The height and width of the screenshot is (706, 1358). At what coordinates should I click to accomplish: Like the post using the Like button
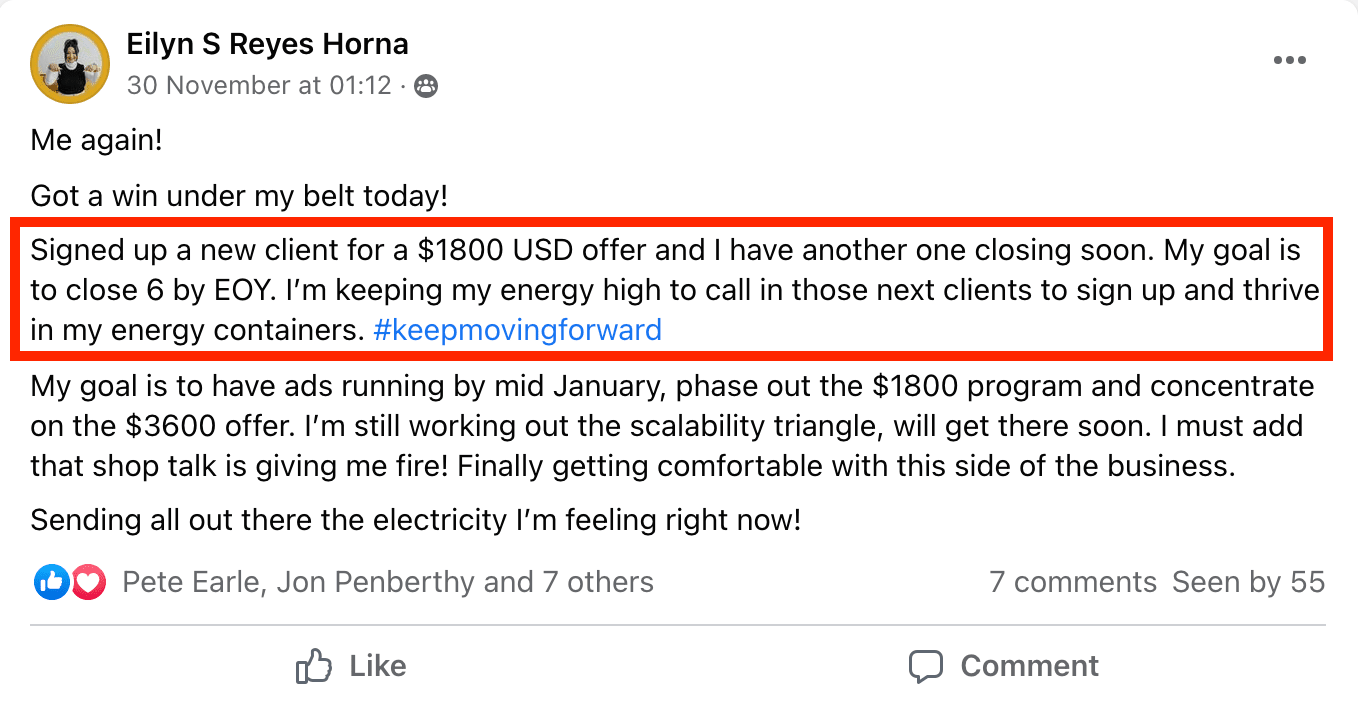351,666
